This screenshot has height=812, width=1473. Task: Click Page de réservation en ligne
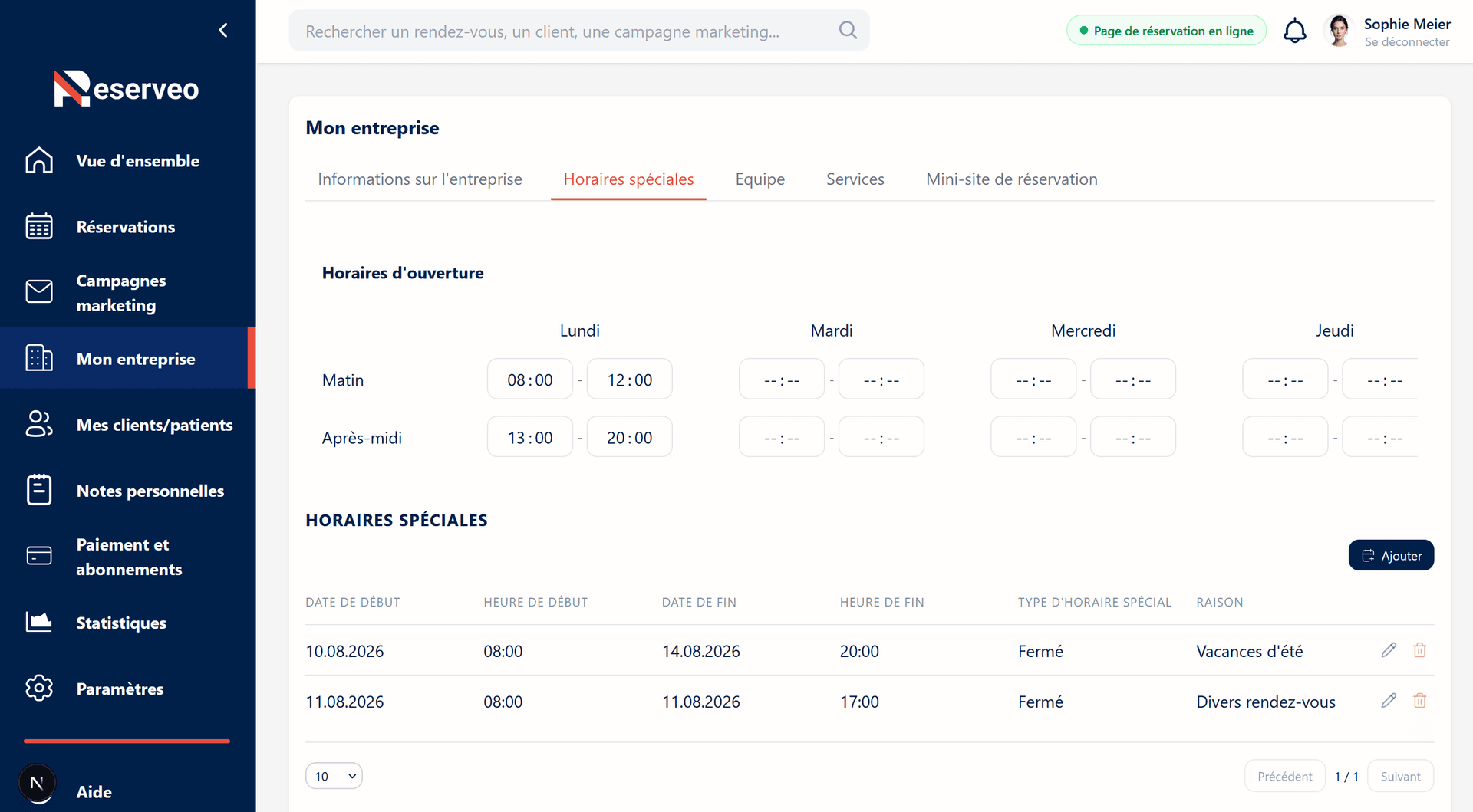click(x=1166, y=31)
